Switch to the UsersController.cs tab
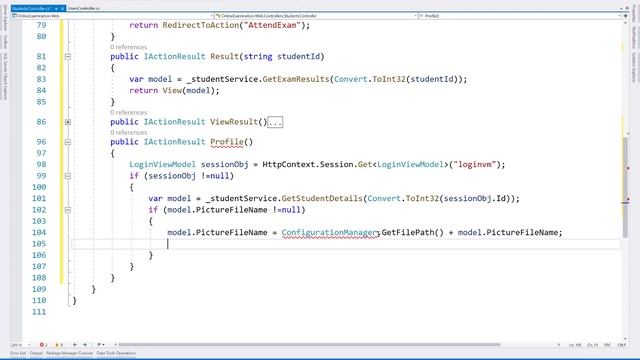The width and height of the screenshot is (640, 360). 84,8
